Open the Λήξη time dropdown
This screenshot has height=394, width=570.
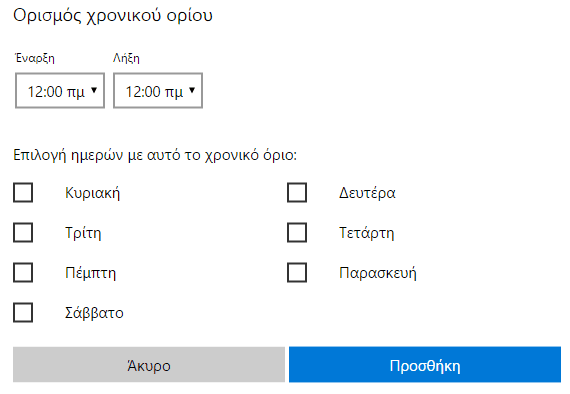click(158, 91)
